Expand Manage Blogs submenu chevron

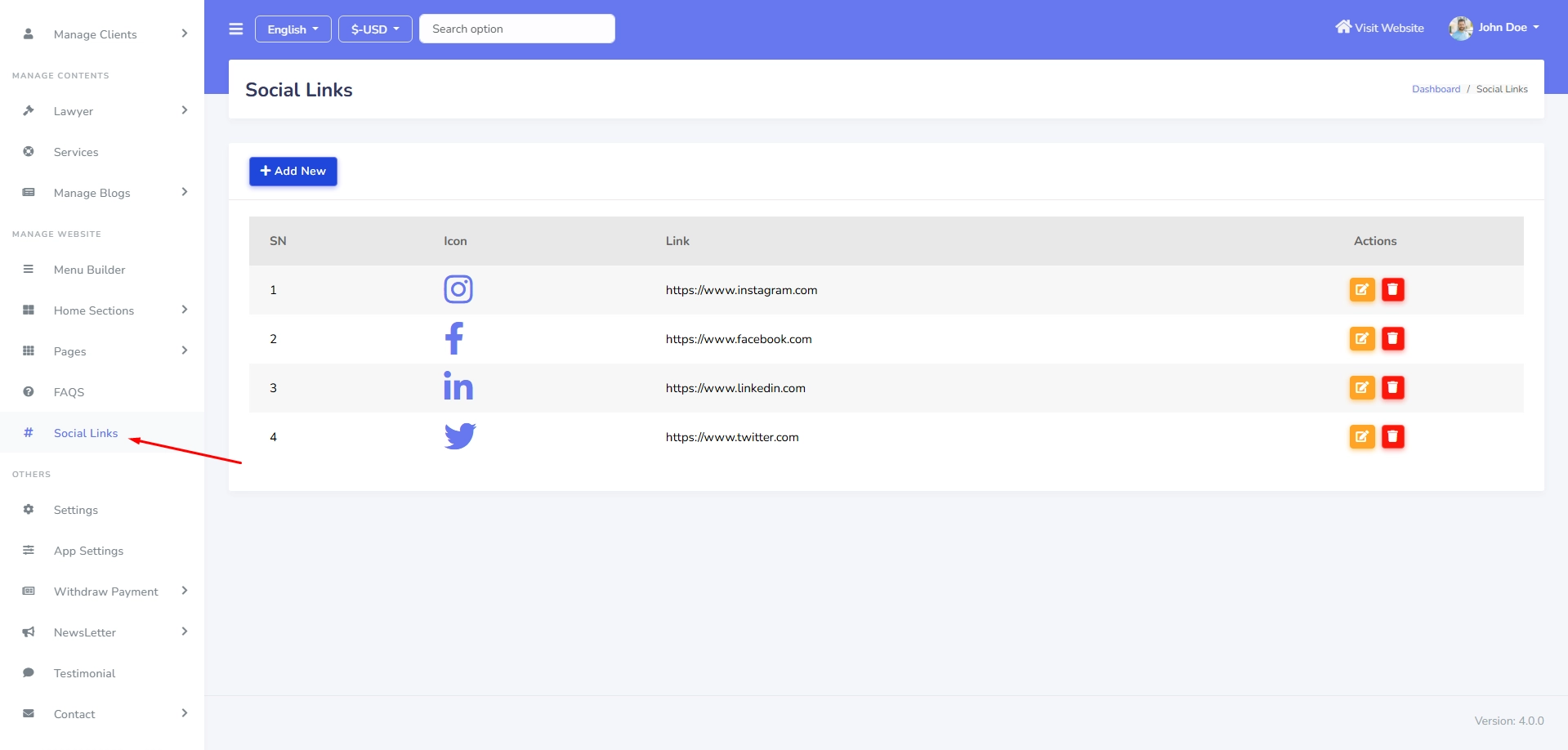tap(185, 192)
